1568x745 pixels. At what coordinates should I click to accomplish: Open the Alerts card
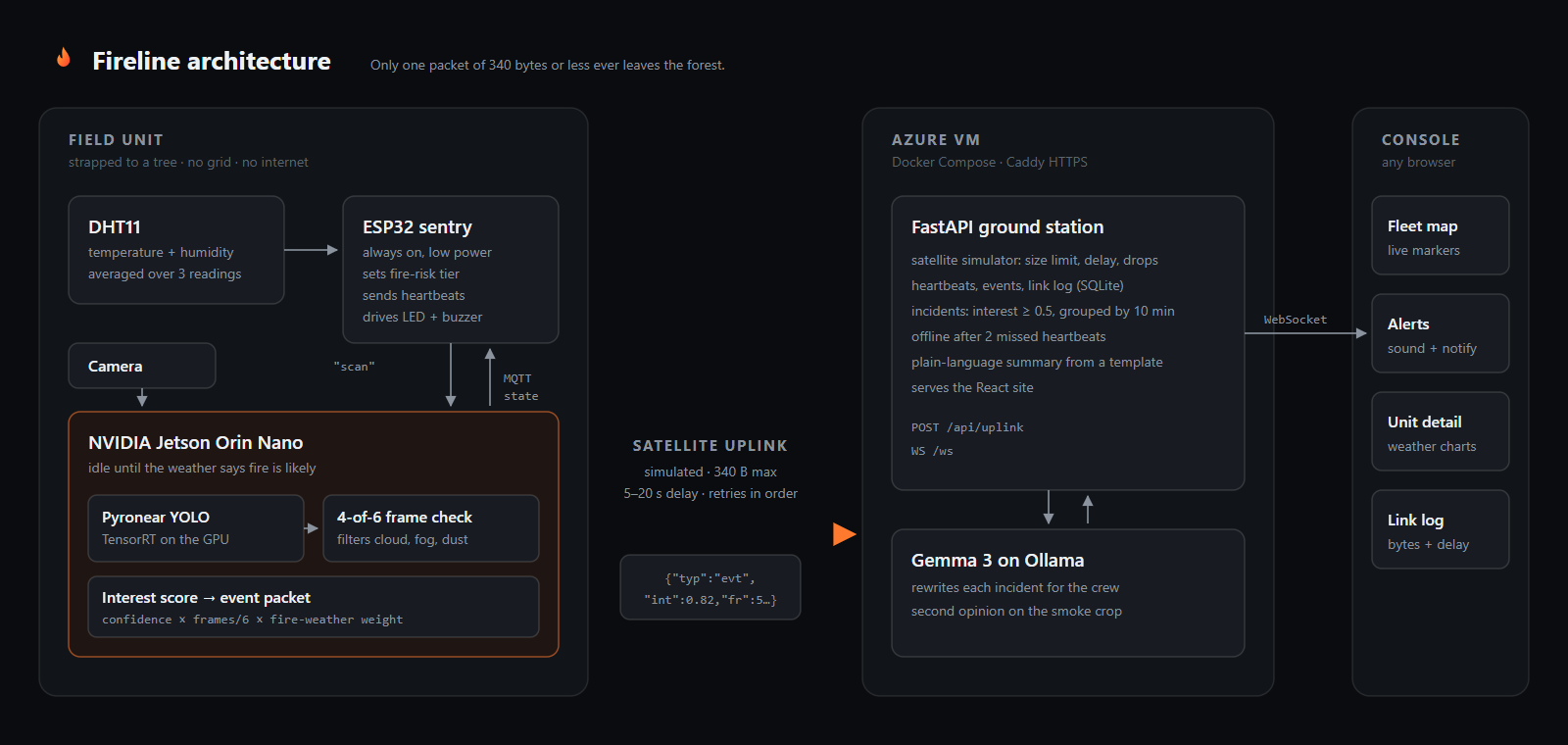tap(1441, 333)
